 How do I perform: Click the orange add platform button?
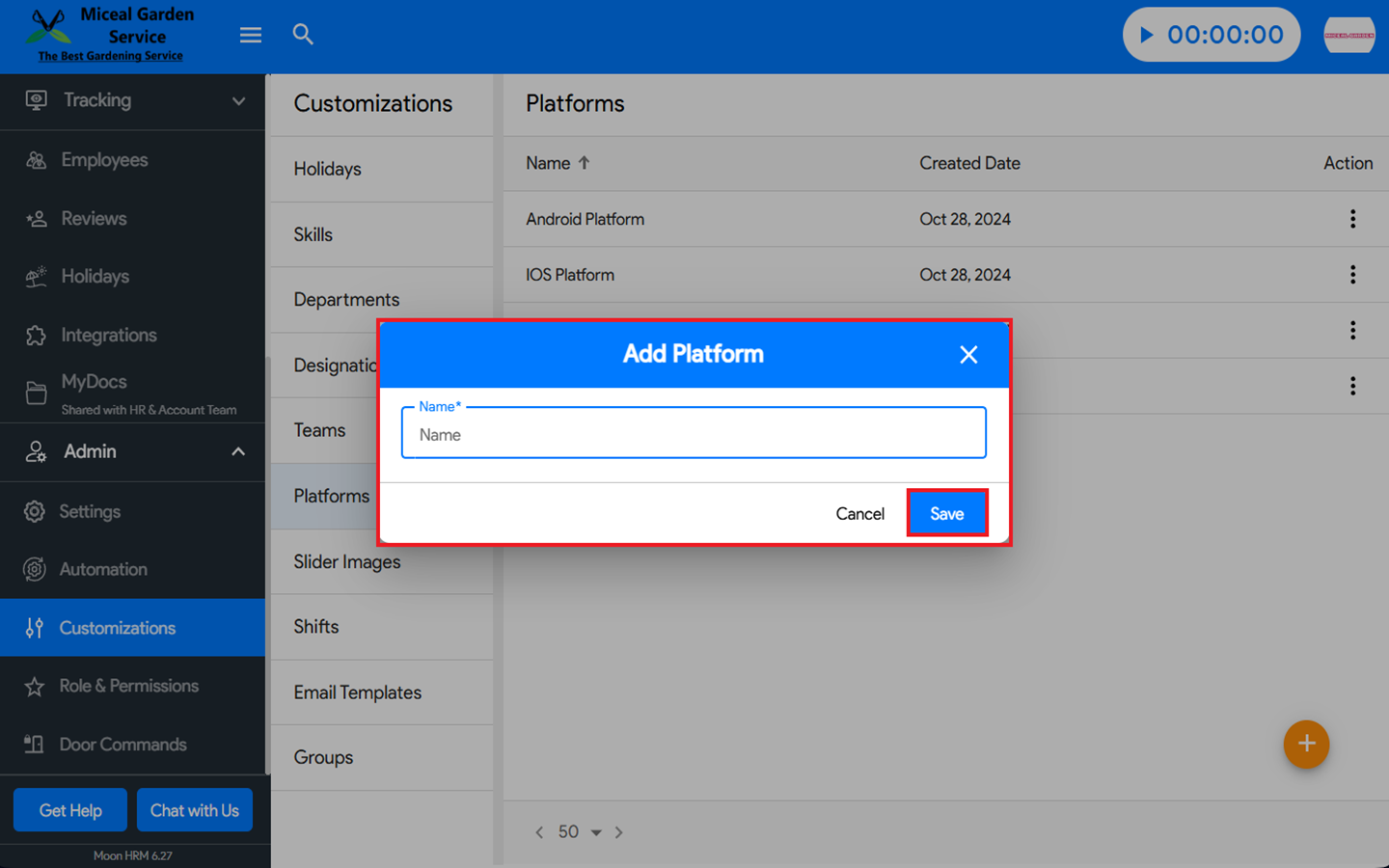[x=1306, y=744]
